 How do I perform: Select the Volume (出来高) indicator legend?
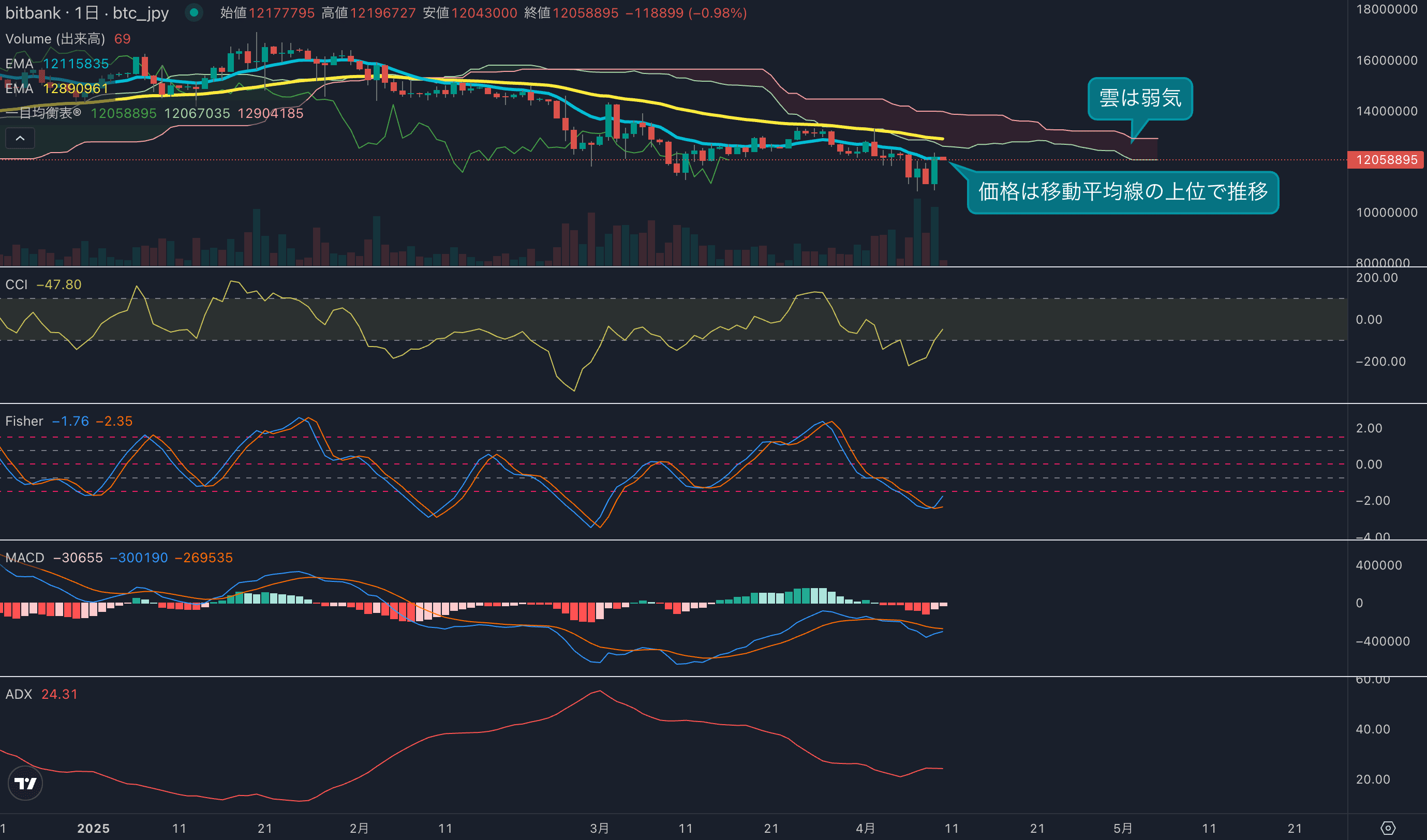pyautogui.click(x=55, y=38)
